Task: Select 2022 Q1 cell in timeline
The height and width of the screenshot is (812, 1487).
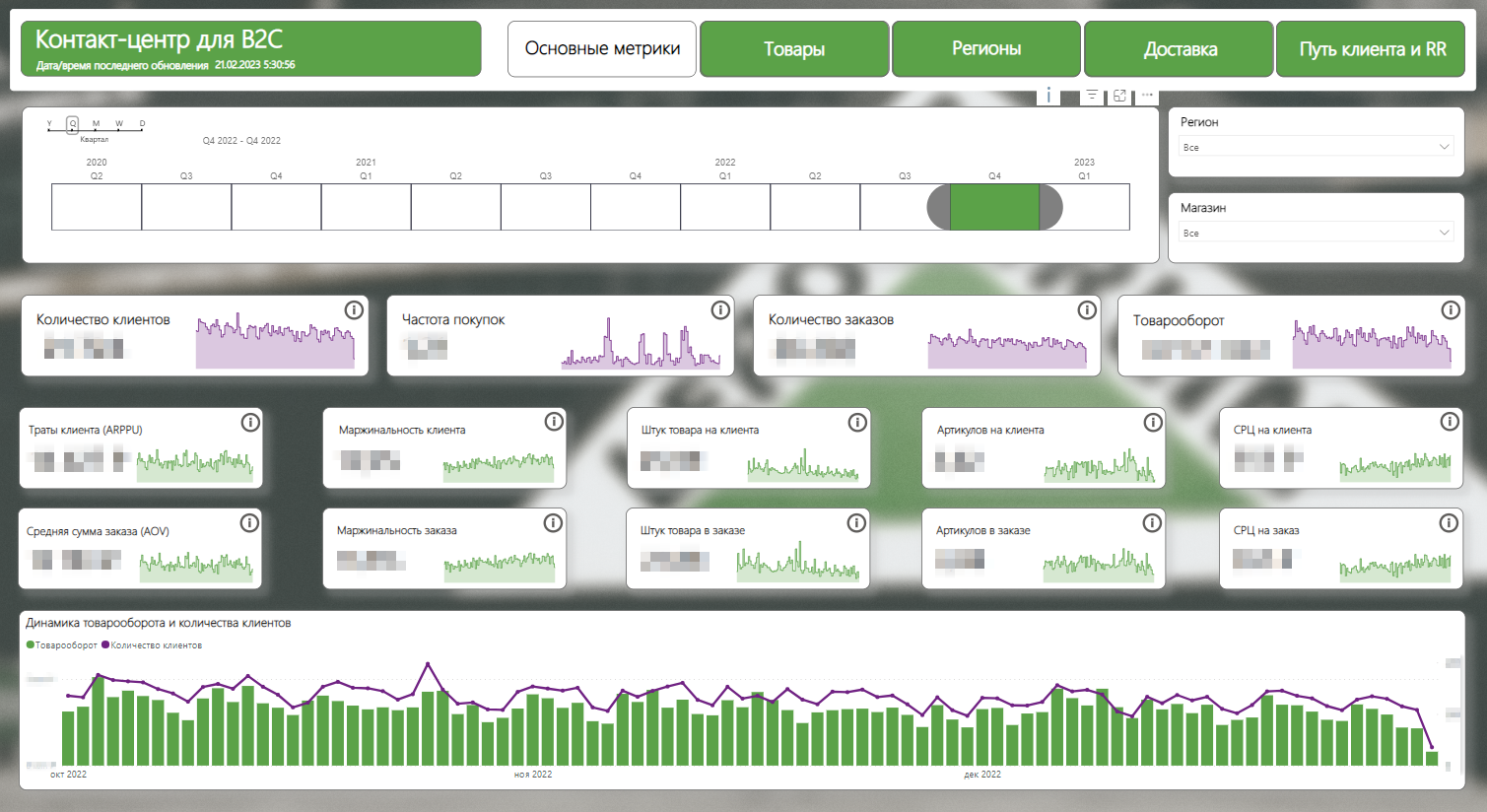Action: (x=725, y=207)
